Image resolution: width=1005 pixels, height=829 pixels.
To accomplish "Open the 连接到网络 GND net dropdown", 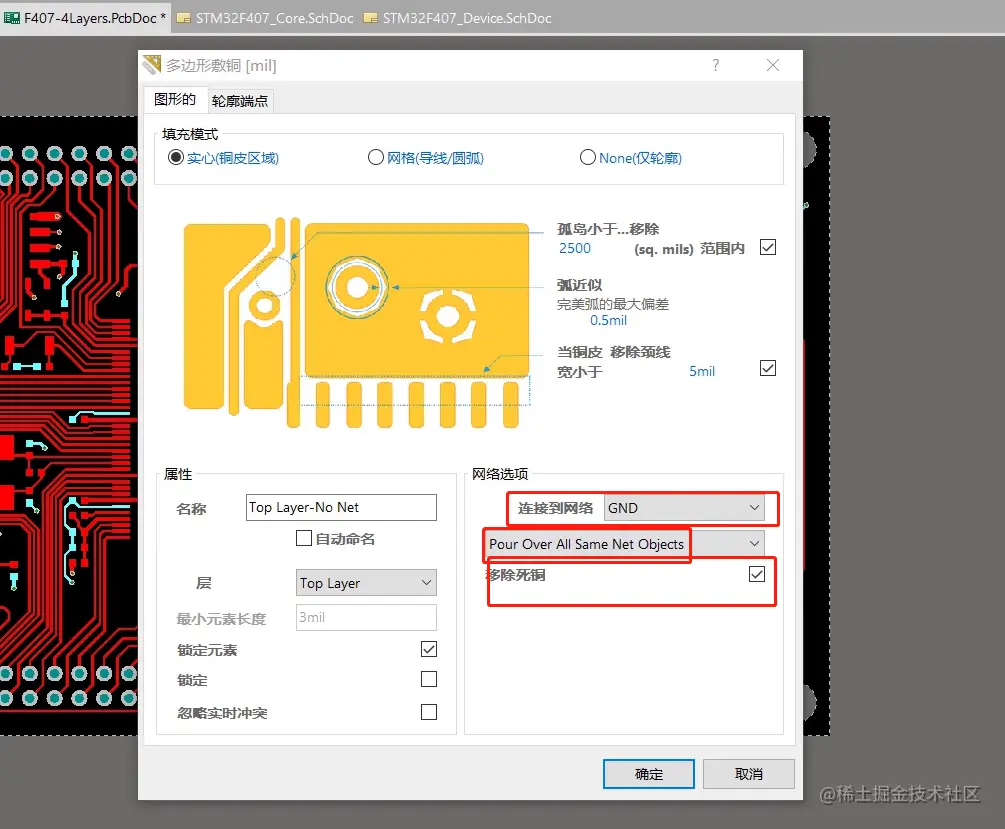I will click(x=684, y=508).
